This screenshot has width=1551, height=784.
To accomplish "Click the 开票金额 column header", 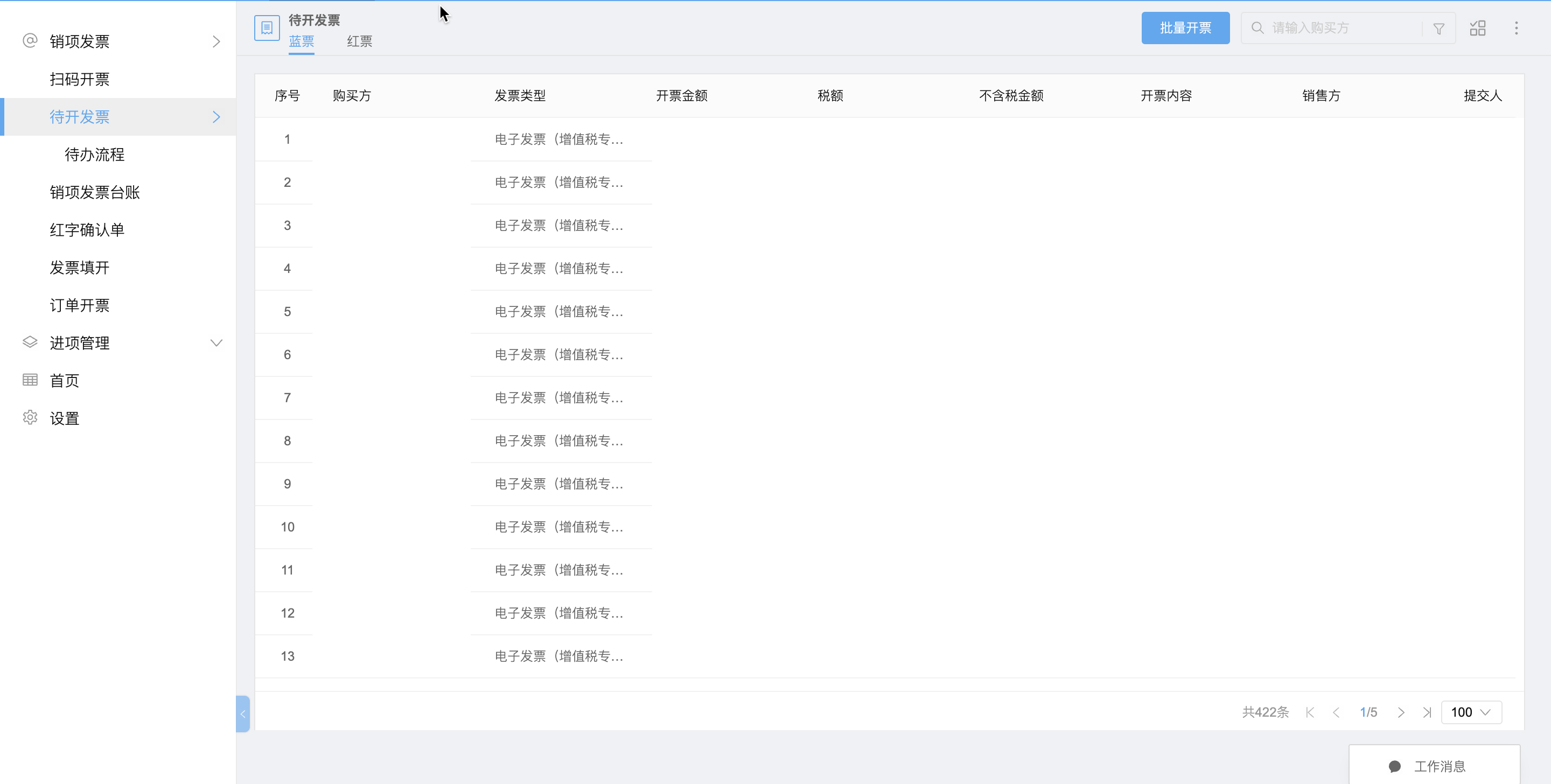I will coord(682,95).
